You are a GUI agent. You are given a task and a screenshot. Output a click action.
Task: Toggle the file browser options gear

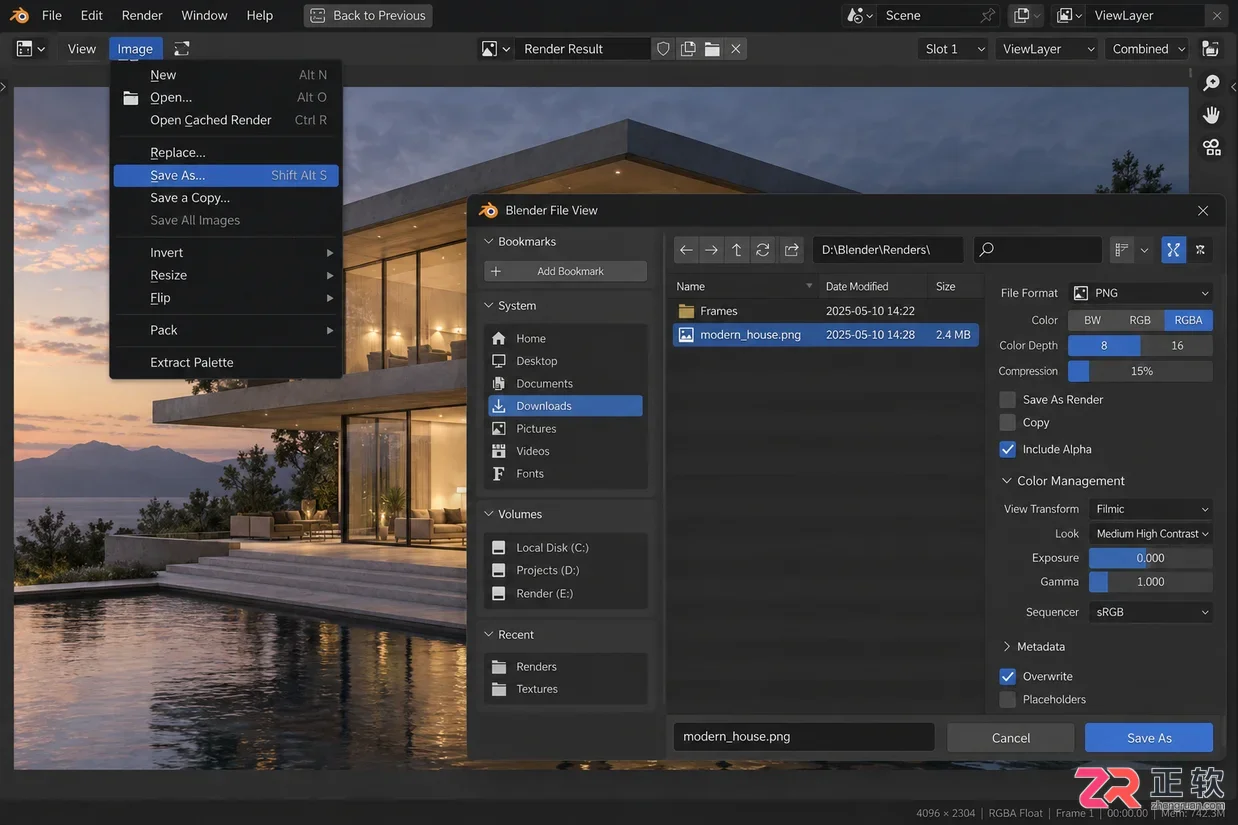point(1200,250)
